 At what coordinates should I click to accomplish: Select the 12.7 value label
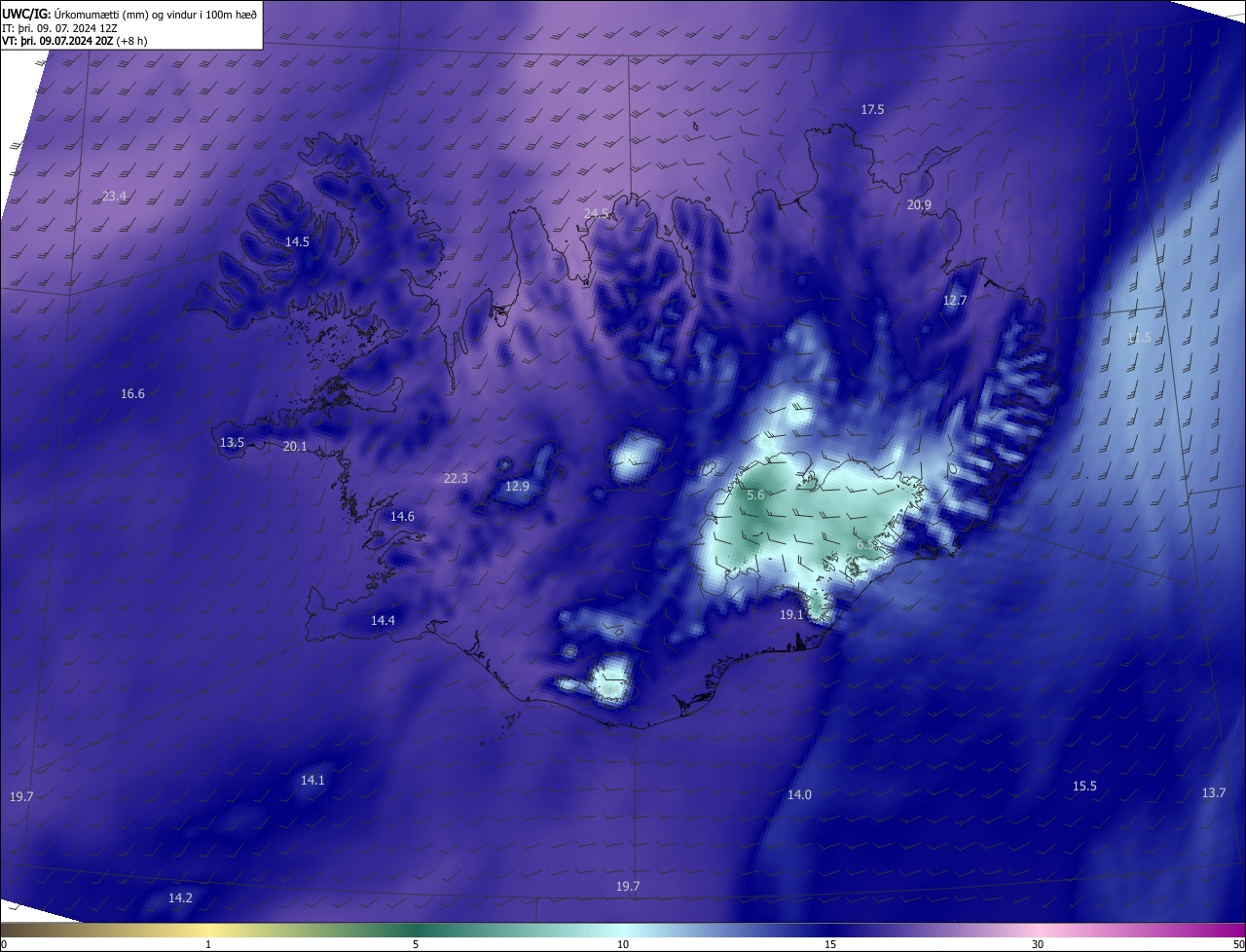click(x=955, y=300)
